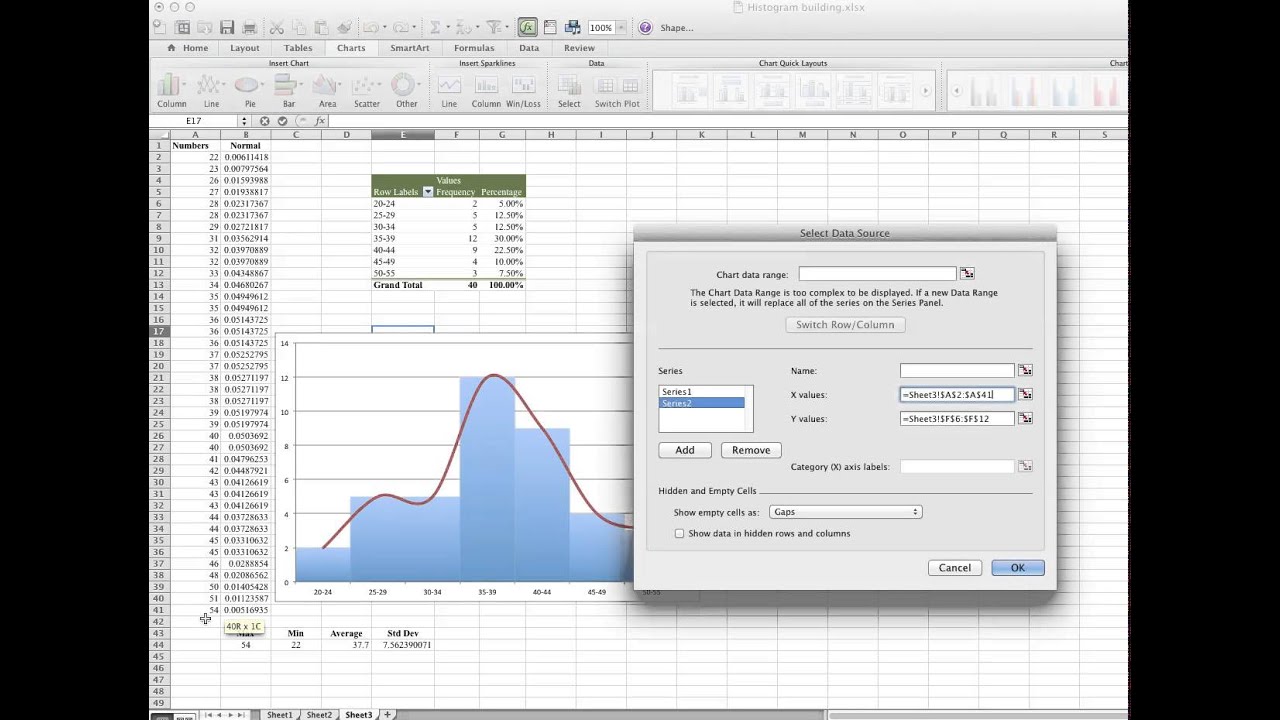Open the 100% zoom dropdown
Screen dimensions: 1280x720
pyautogui.click(x=621, y=27)
